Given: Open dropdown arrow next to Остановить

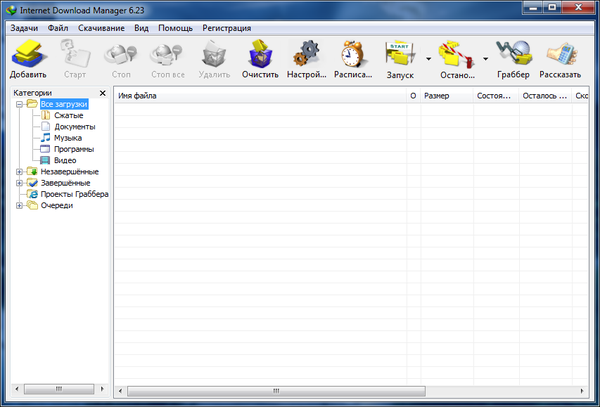Looking at the screenshot, I should pos(485,59).
